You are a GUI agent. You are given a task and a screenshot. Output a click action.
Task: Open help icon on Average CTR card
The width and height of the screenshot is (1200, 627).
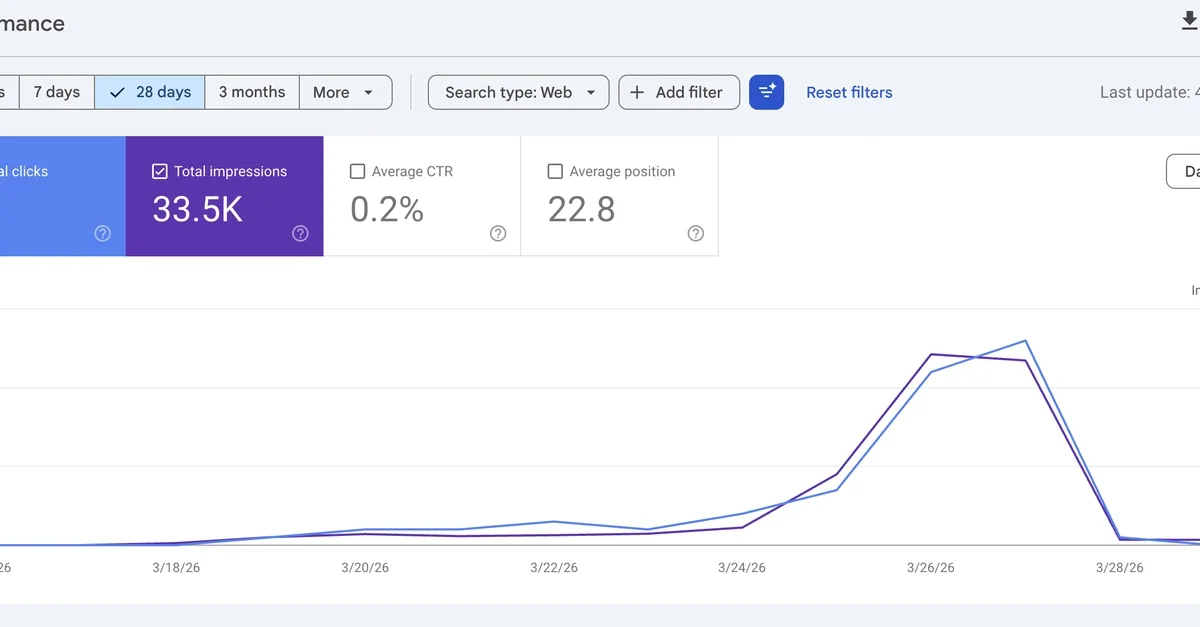(498, 234)
